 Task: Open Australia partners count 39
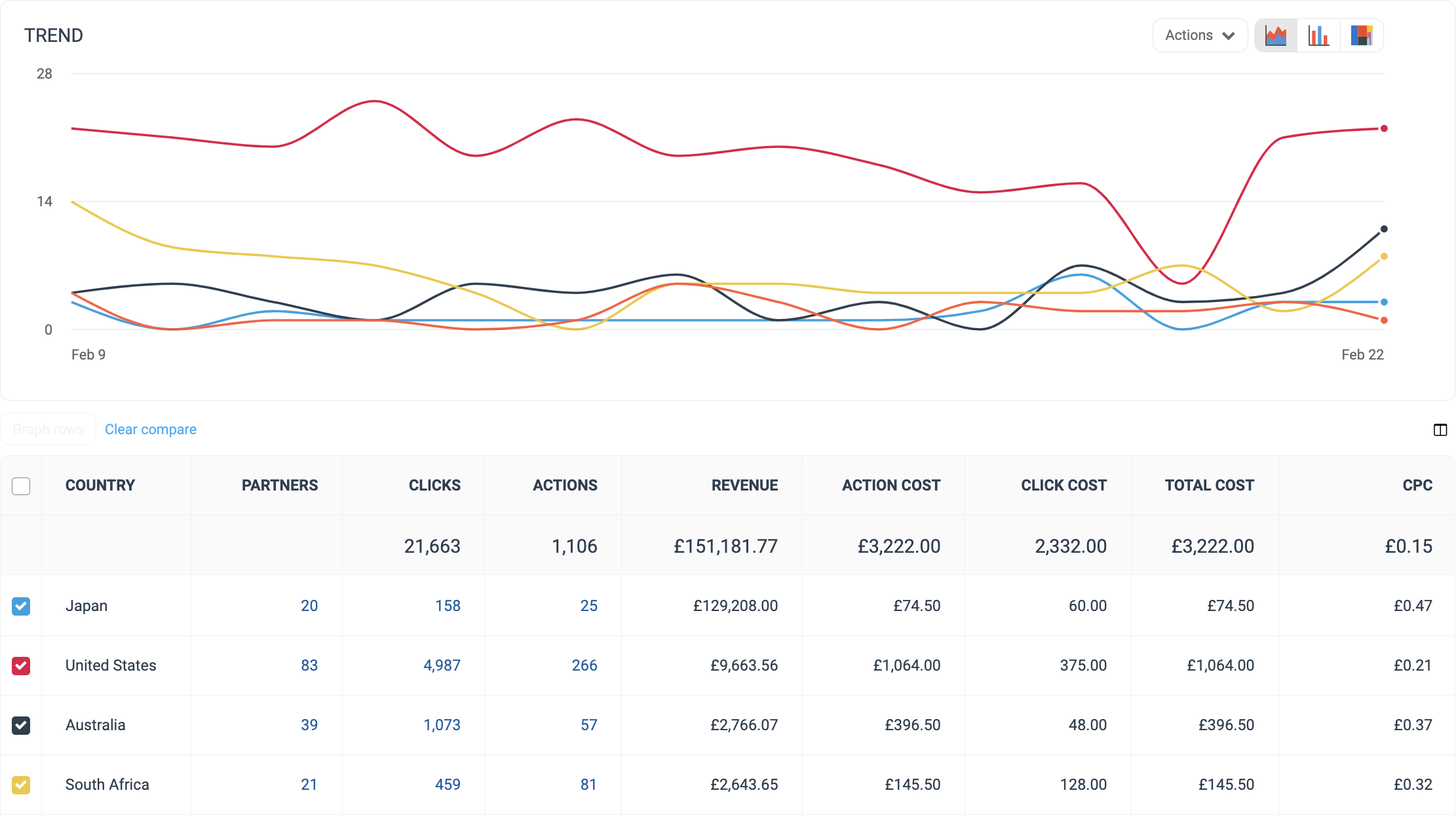click(x=309, y=725)
